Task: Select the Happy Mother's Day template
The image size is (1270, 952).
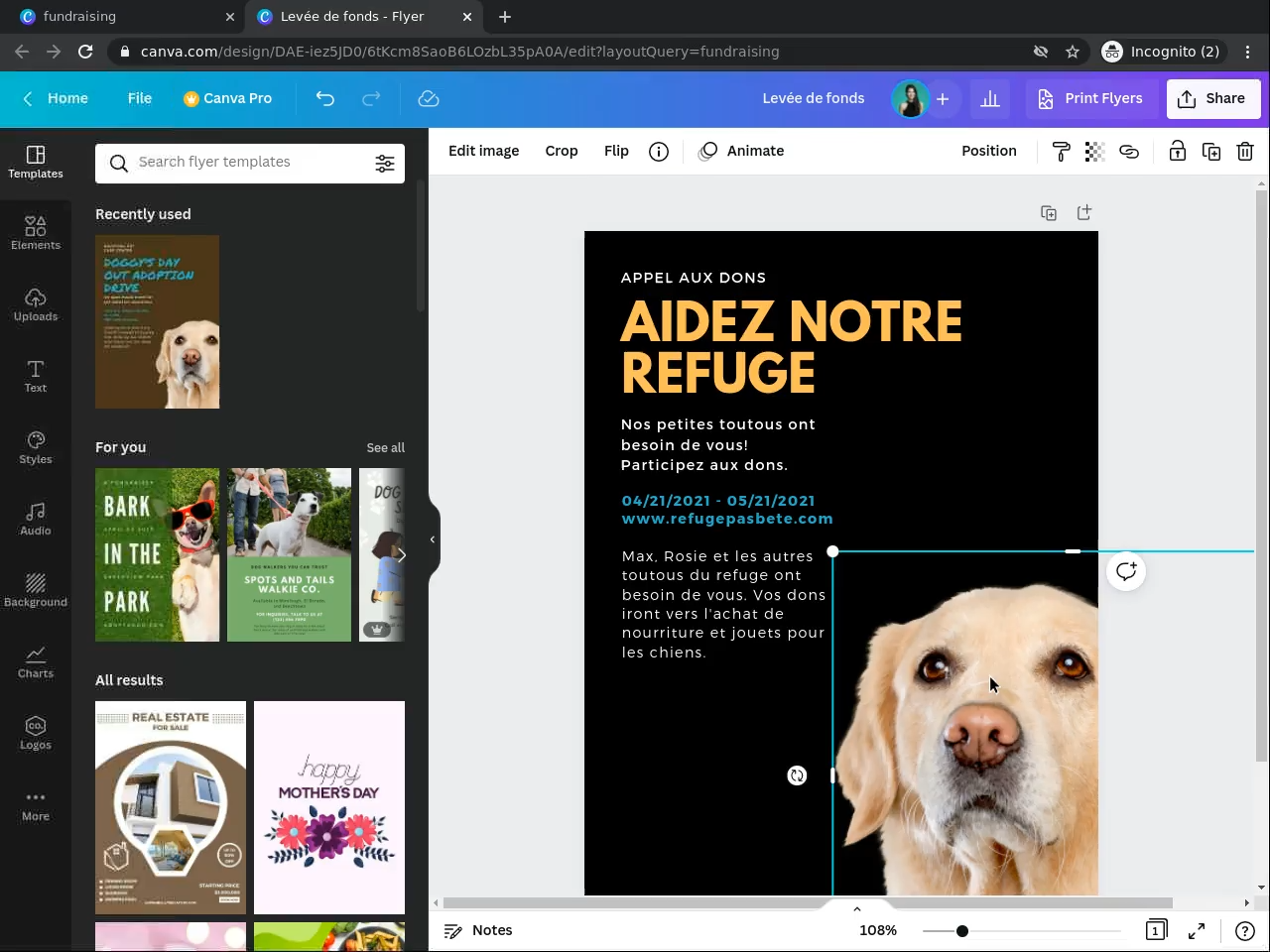Action: coord(329,807)
